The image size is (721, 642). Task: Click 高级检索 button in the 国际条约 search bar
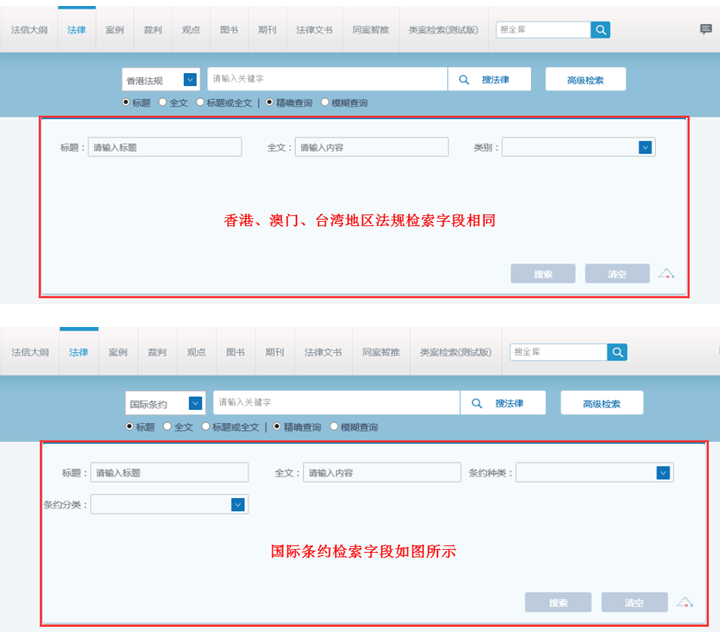pos(602,403)
